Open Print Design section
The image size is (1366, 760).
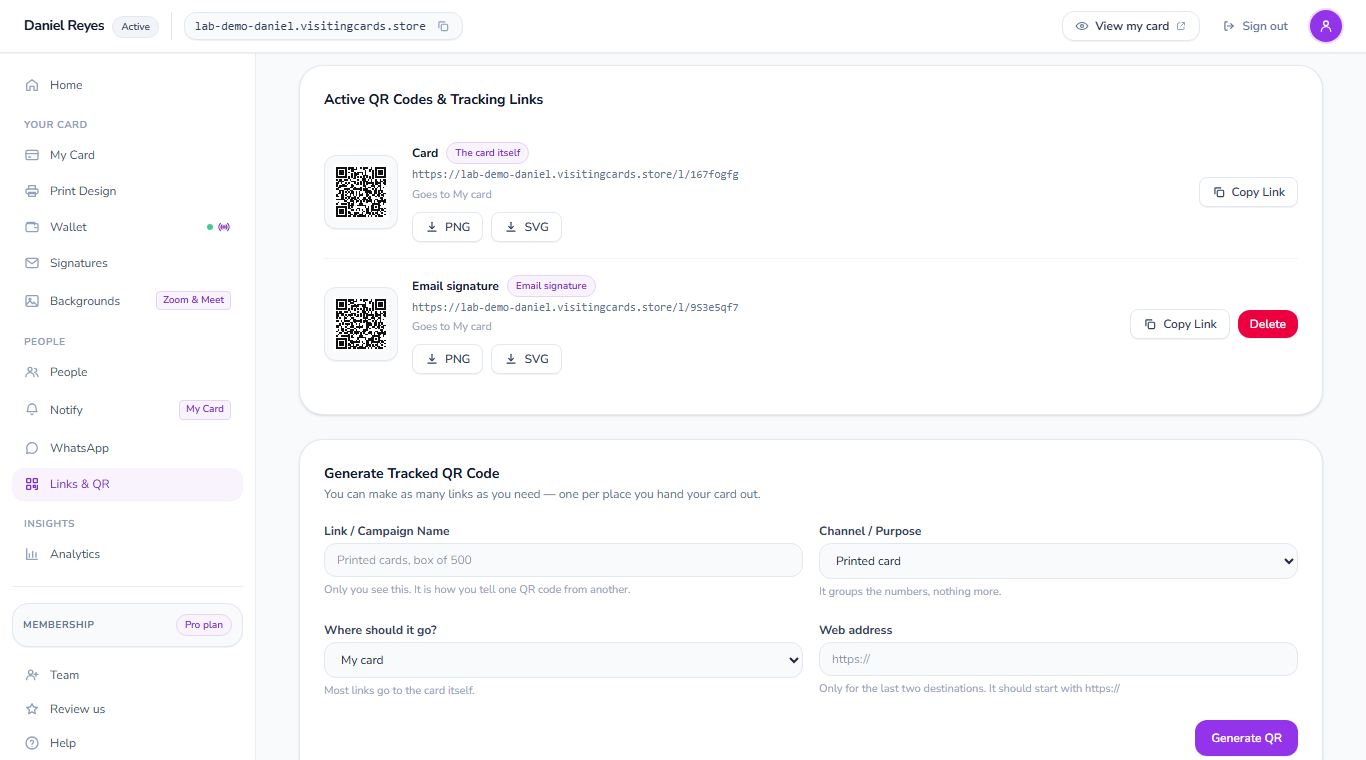[x=127, y=191]
